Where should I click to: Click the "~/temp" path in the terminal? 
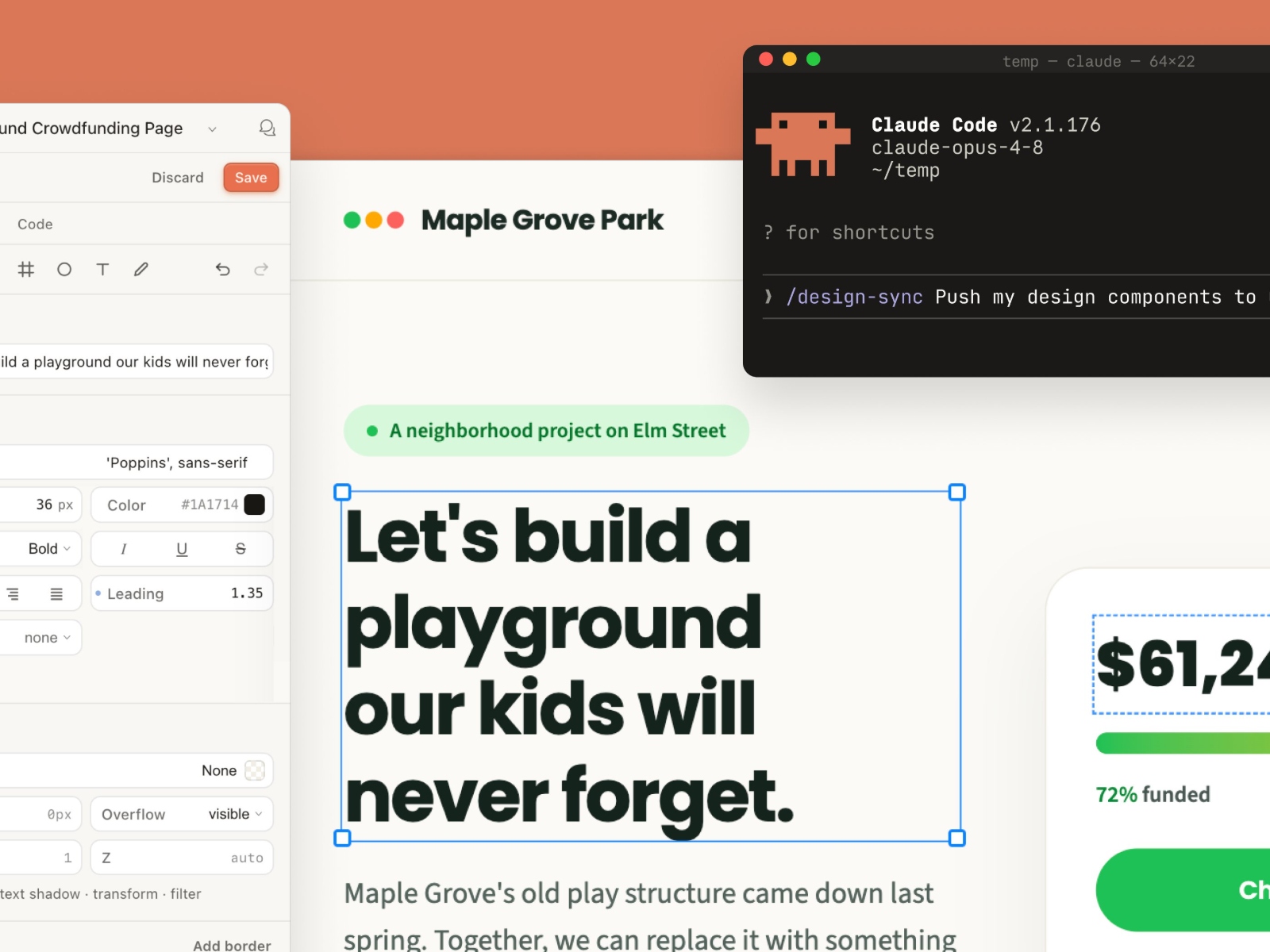click(x=906, y=171)
